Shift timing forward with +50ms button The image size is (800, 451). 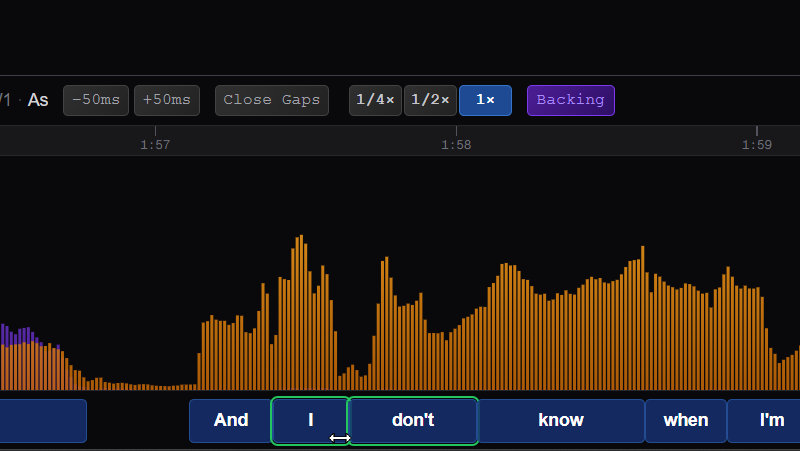click(167, 101)
